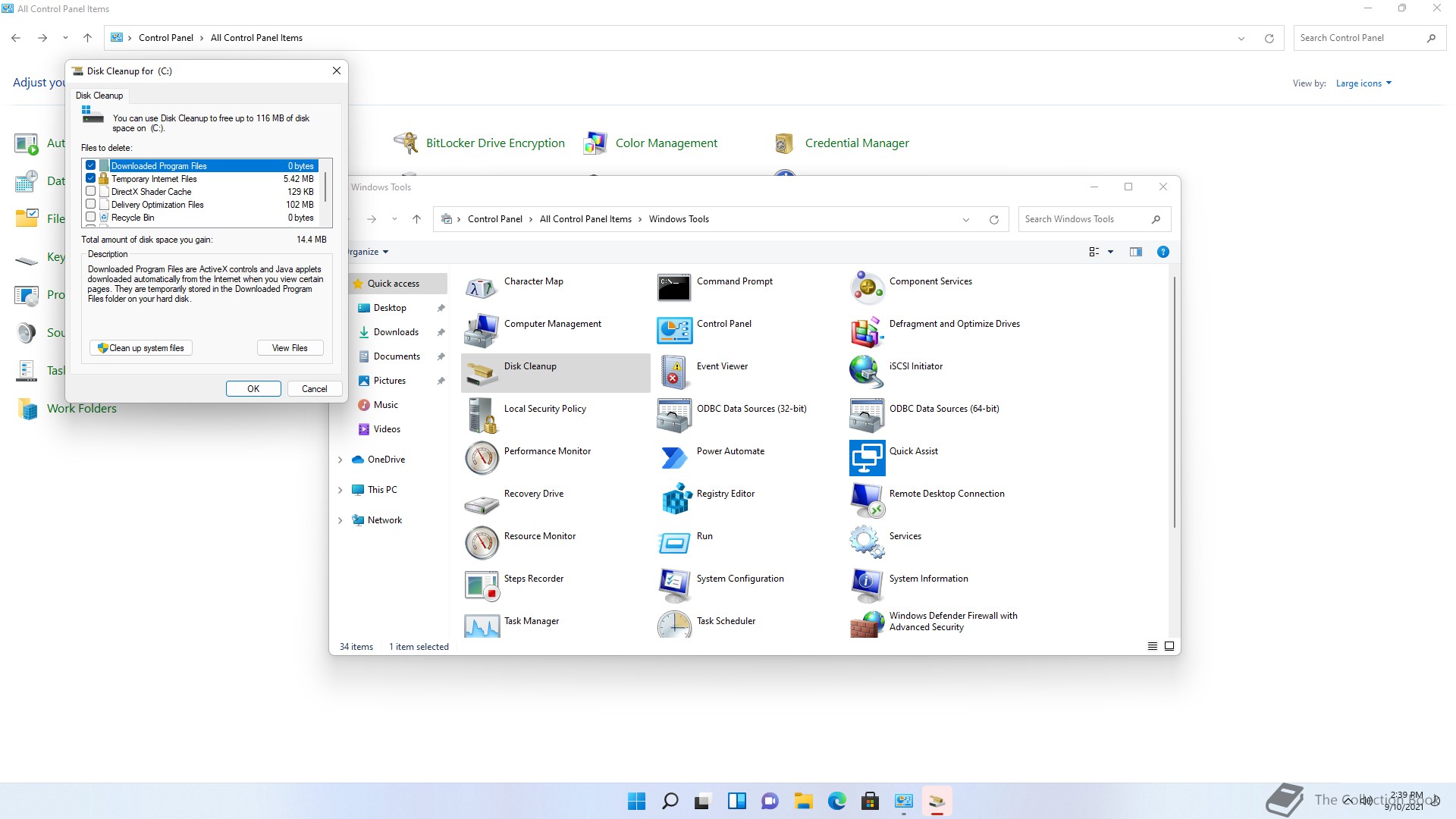Image resolution: width=1456 pixels, height=819 pixels.
Task: Click the Performance Monitor icon
Action: (x=482, y=457)
